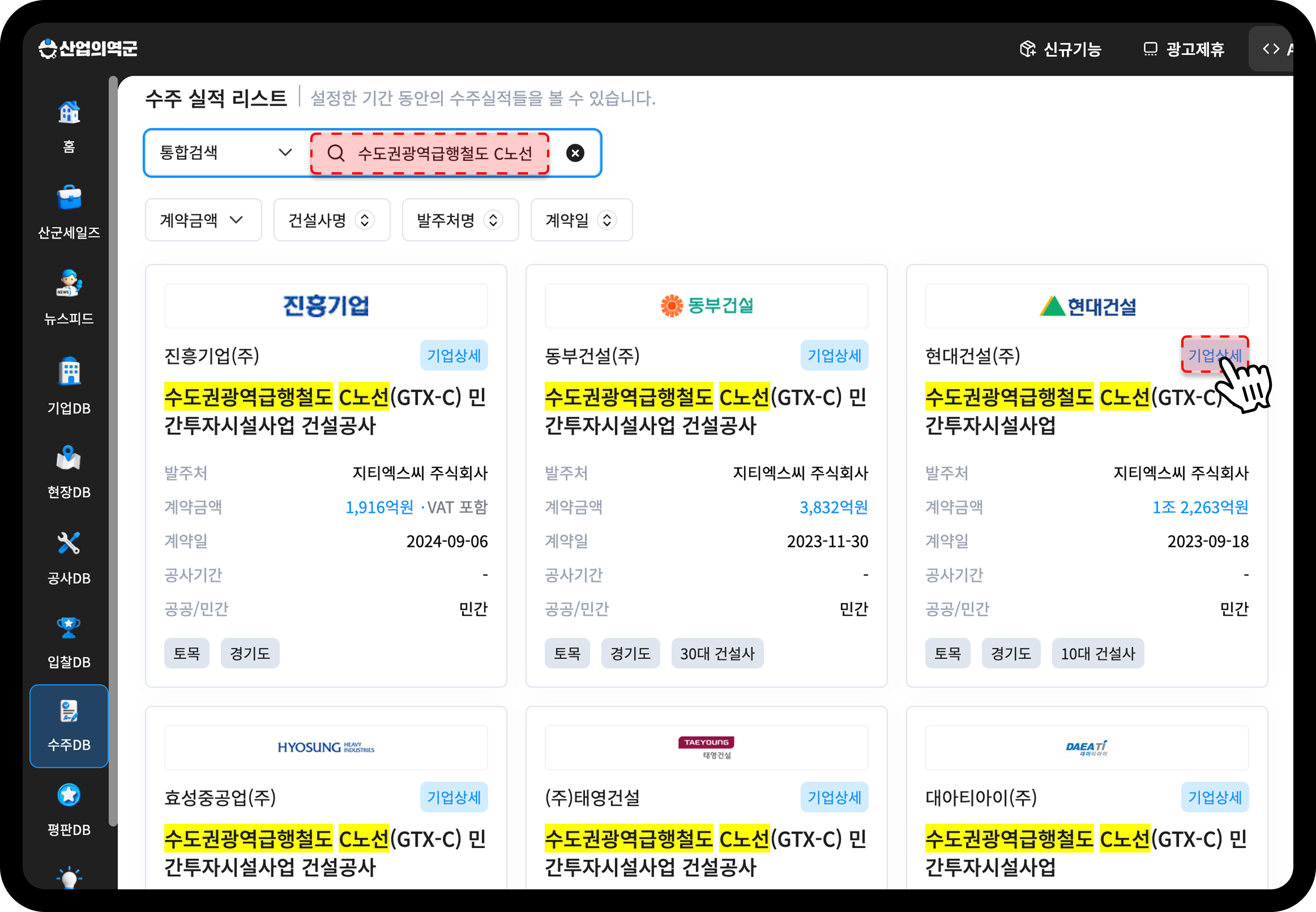
Task: Expand the 계약금액 filter dropdown
Action: point(203,220)
